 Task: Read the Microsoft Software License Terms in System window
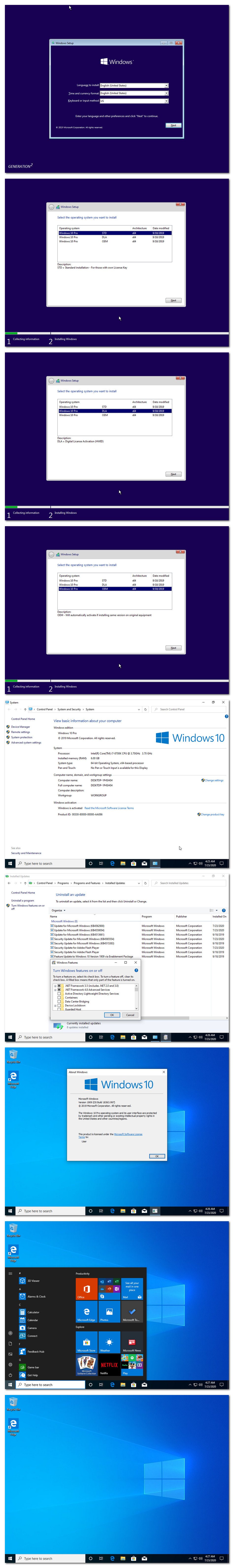109,808
